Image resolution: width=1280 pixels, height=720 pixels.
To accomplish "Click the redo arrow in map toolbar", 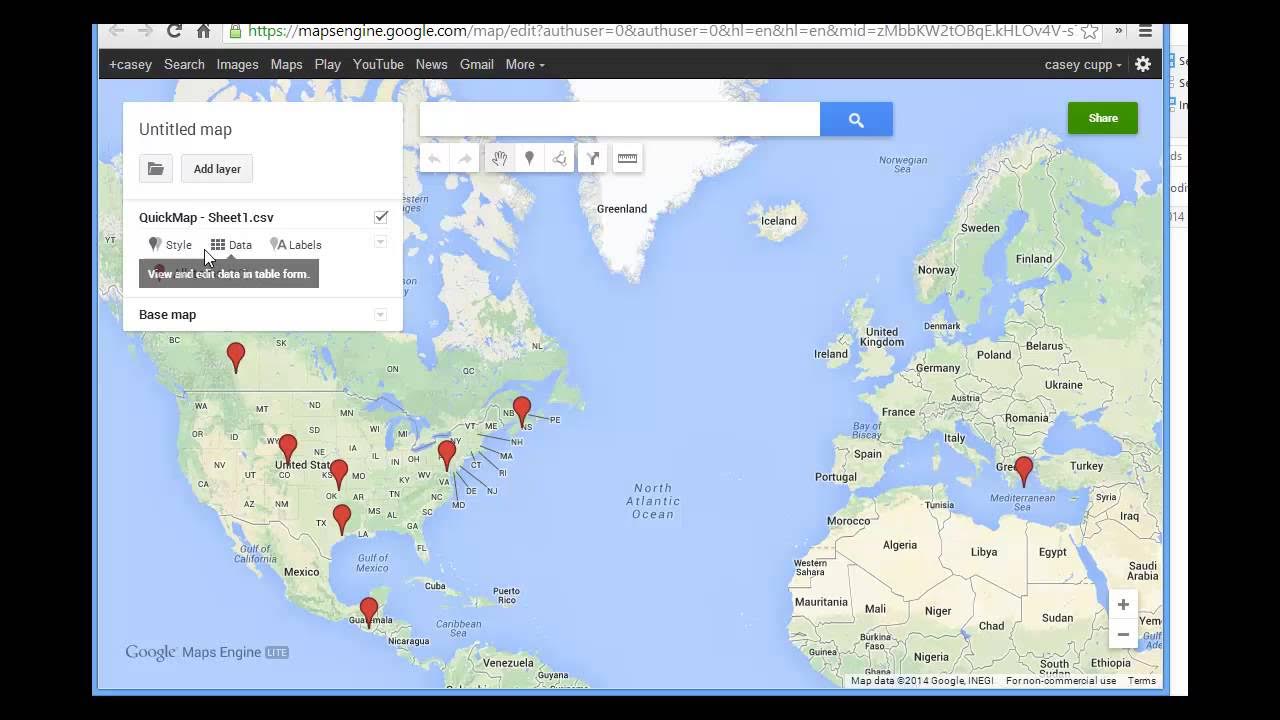I will click(x=465, y=158).
